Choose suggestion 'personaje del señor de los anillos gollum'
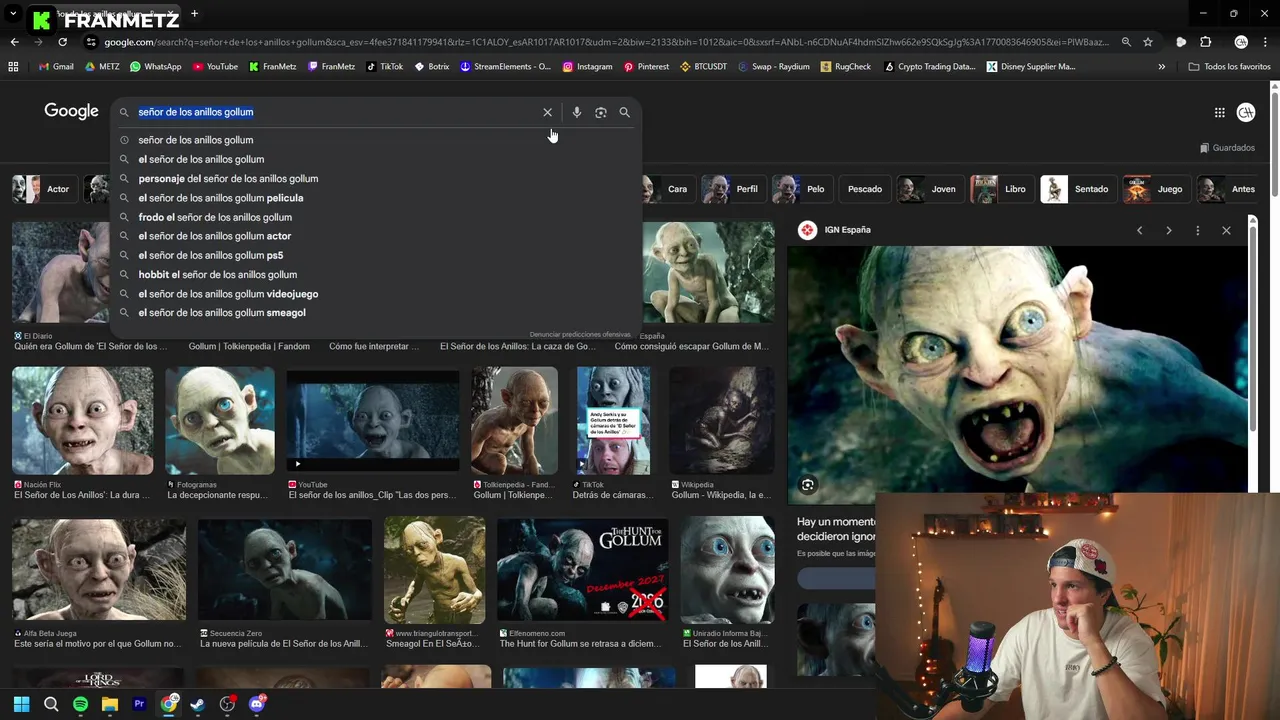1280x720 pixels. click(376, 179)
